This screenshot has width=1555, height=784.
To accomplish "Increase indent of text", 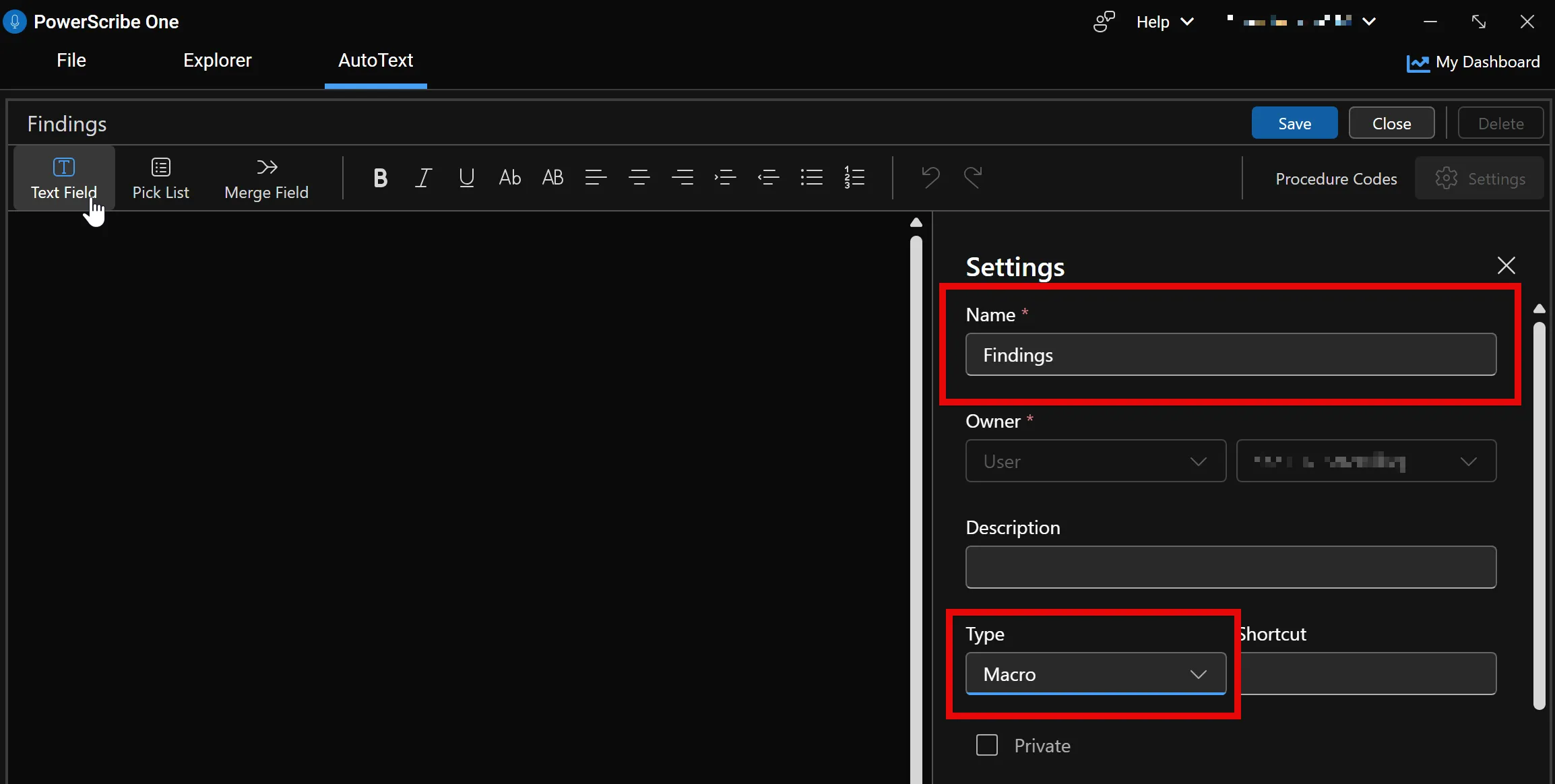I will click(x=725, y=178).
